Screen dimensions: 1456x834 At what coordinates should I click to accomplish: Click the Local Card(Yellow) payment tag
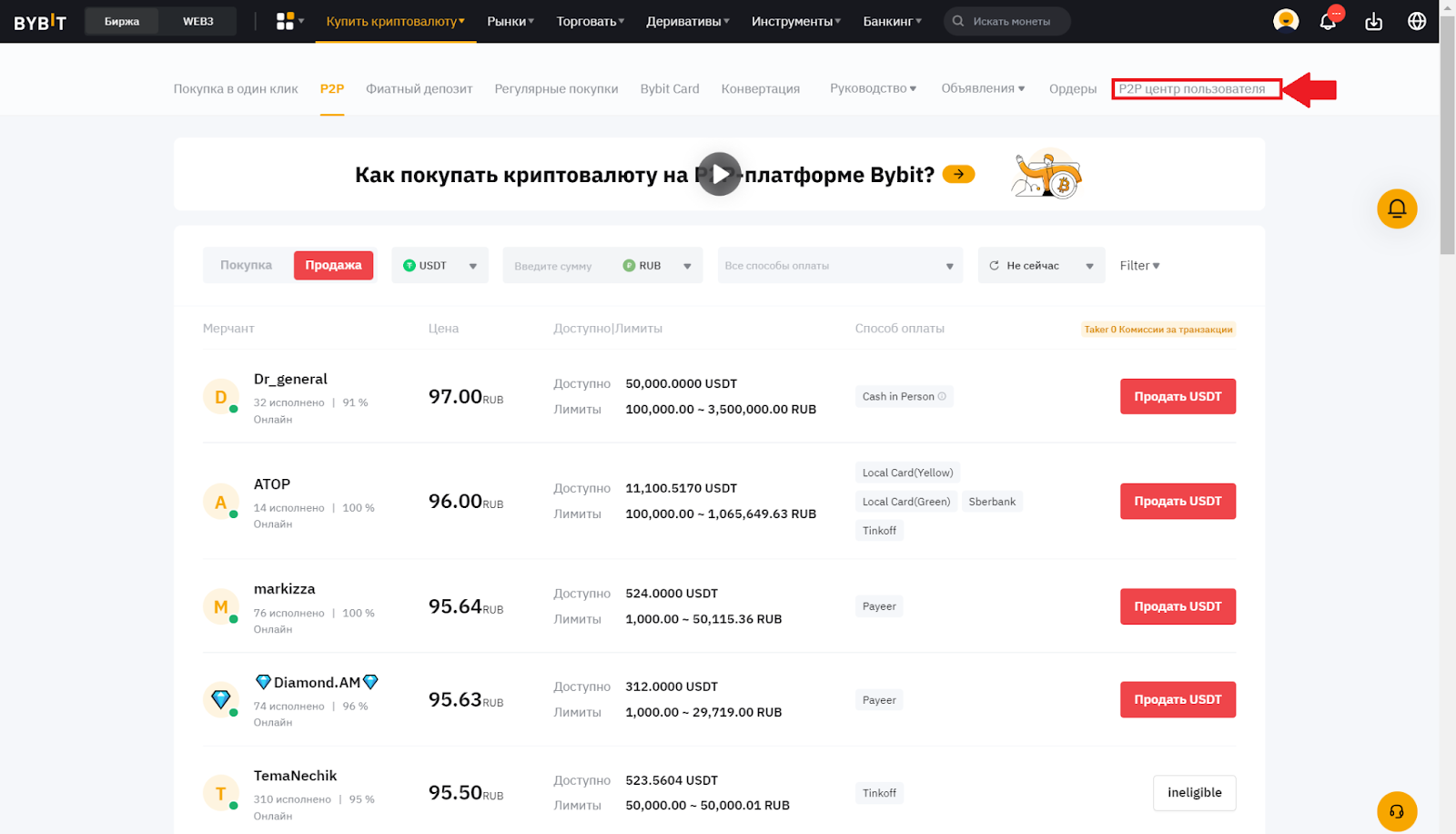coord(907,473)
